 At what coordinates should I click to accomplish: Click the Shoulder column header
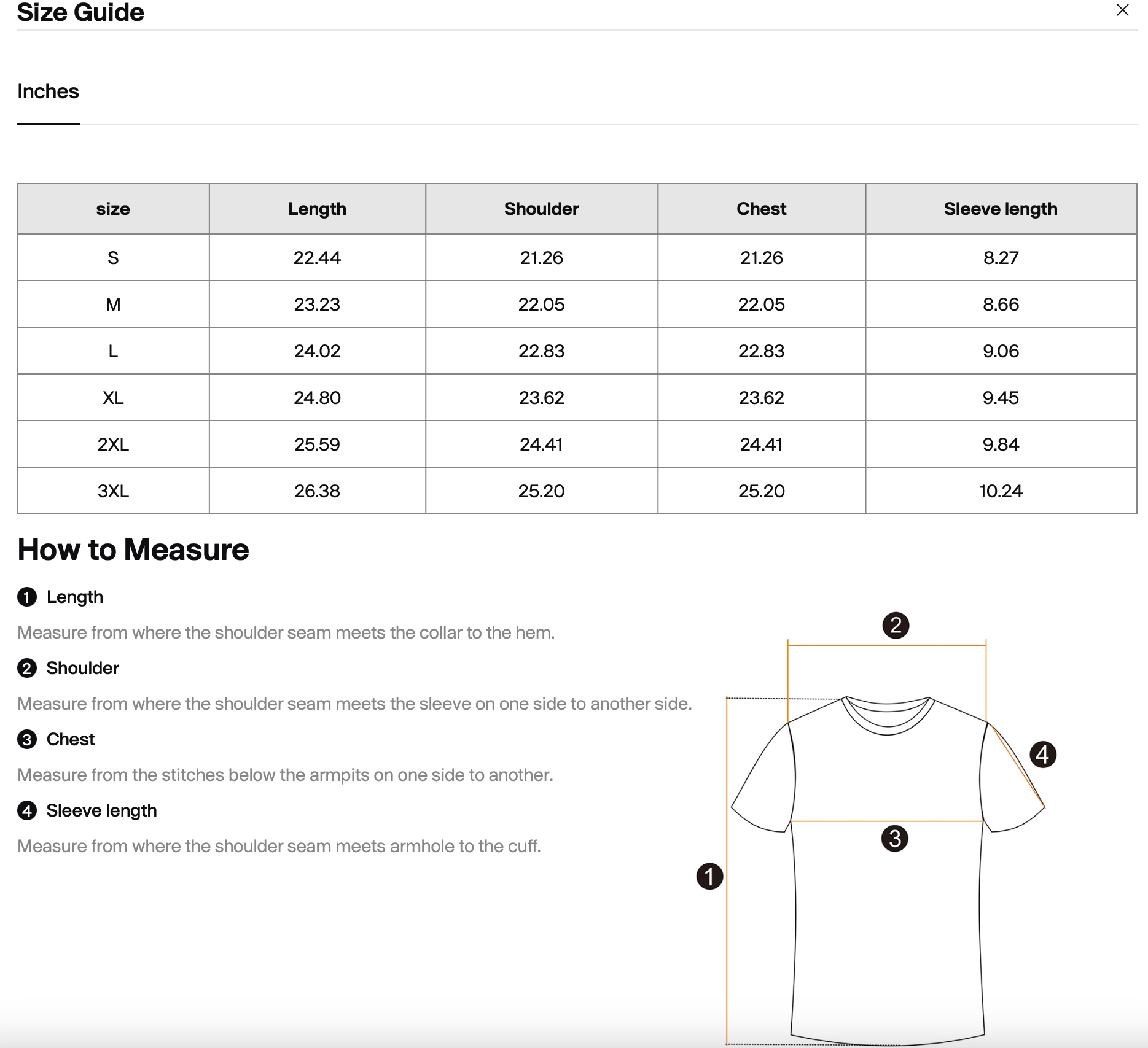541,209
